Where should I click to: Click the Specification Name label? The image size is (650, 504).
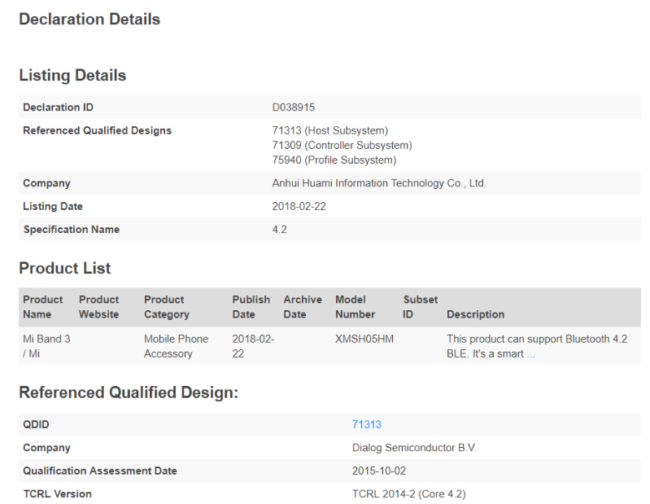point(71,230)
